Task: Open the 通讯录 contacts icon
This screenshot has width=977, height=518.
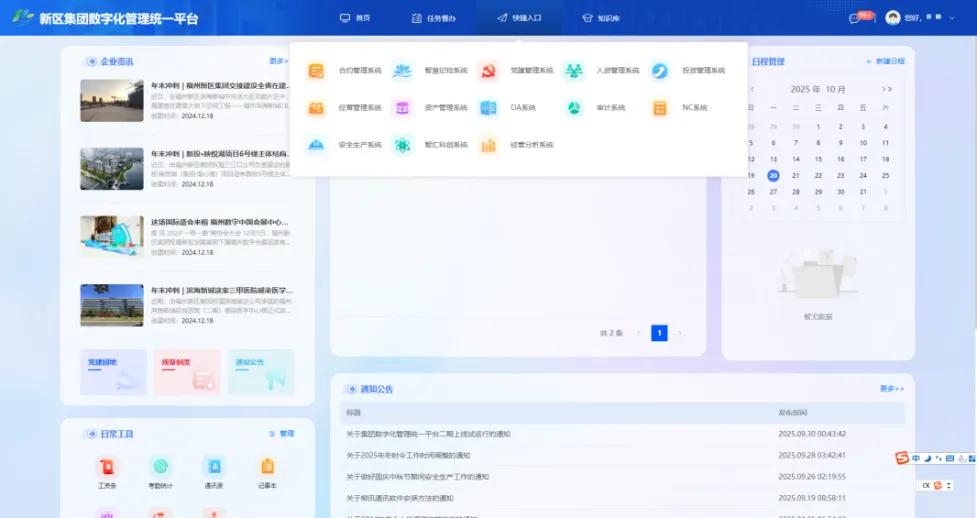Action: tap(214, 467)
